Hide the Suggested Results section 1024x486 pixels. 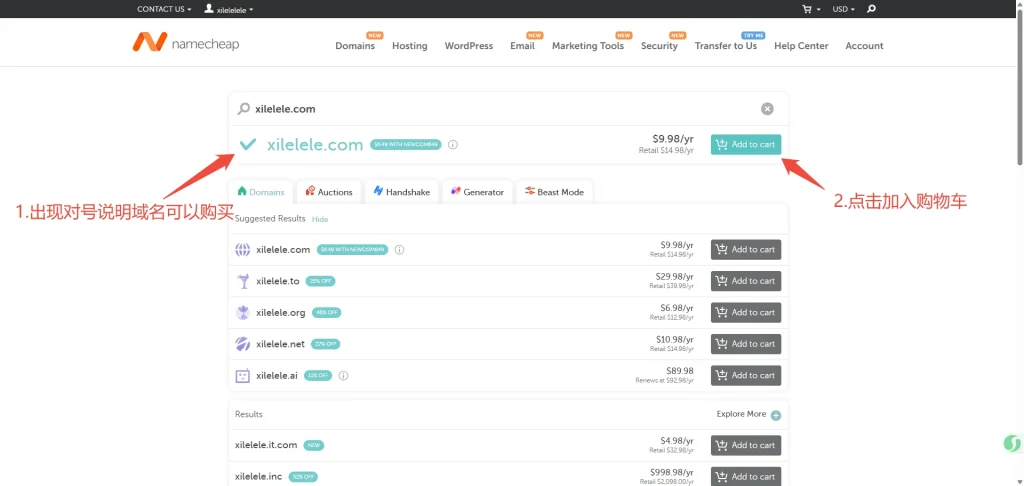click(320, 219)
